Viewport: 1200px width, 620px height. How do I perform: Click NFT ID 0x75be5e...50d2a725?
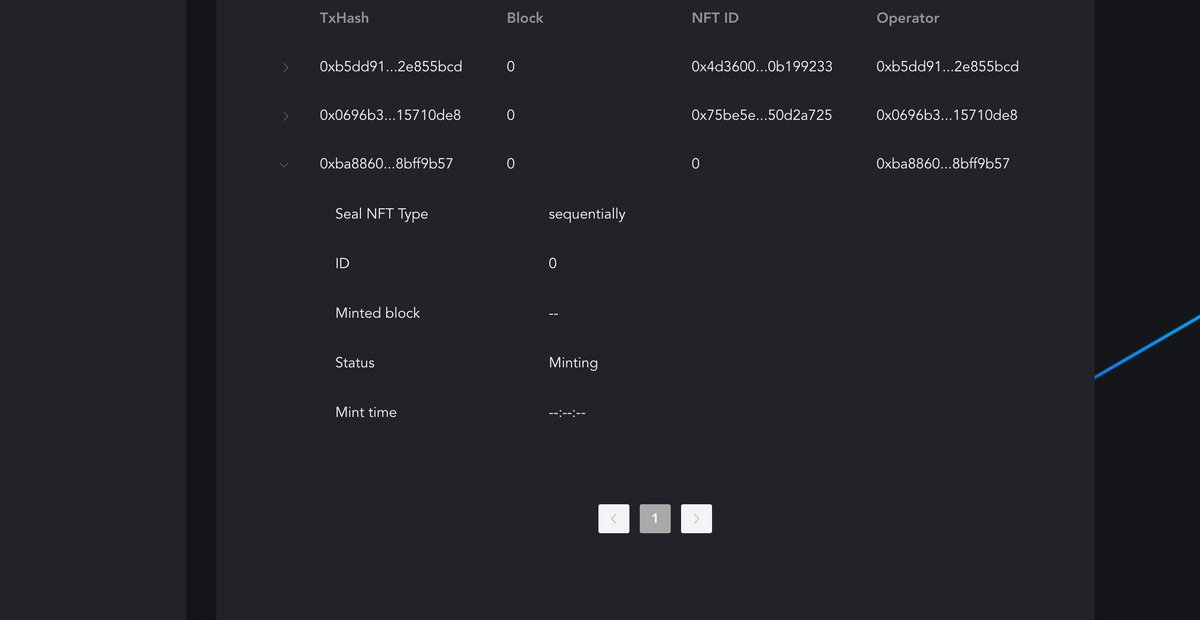tap(762, 115)
